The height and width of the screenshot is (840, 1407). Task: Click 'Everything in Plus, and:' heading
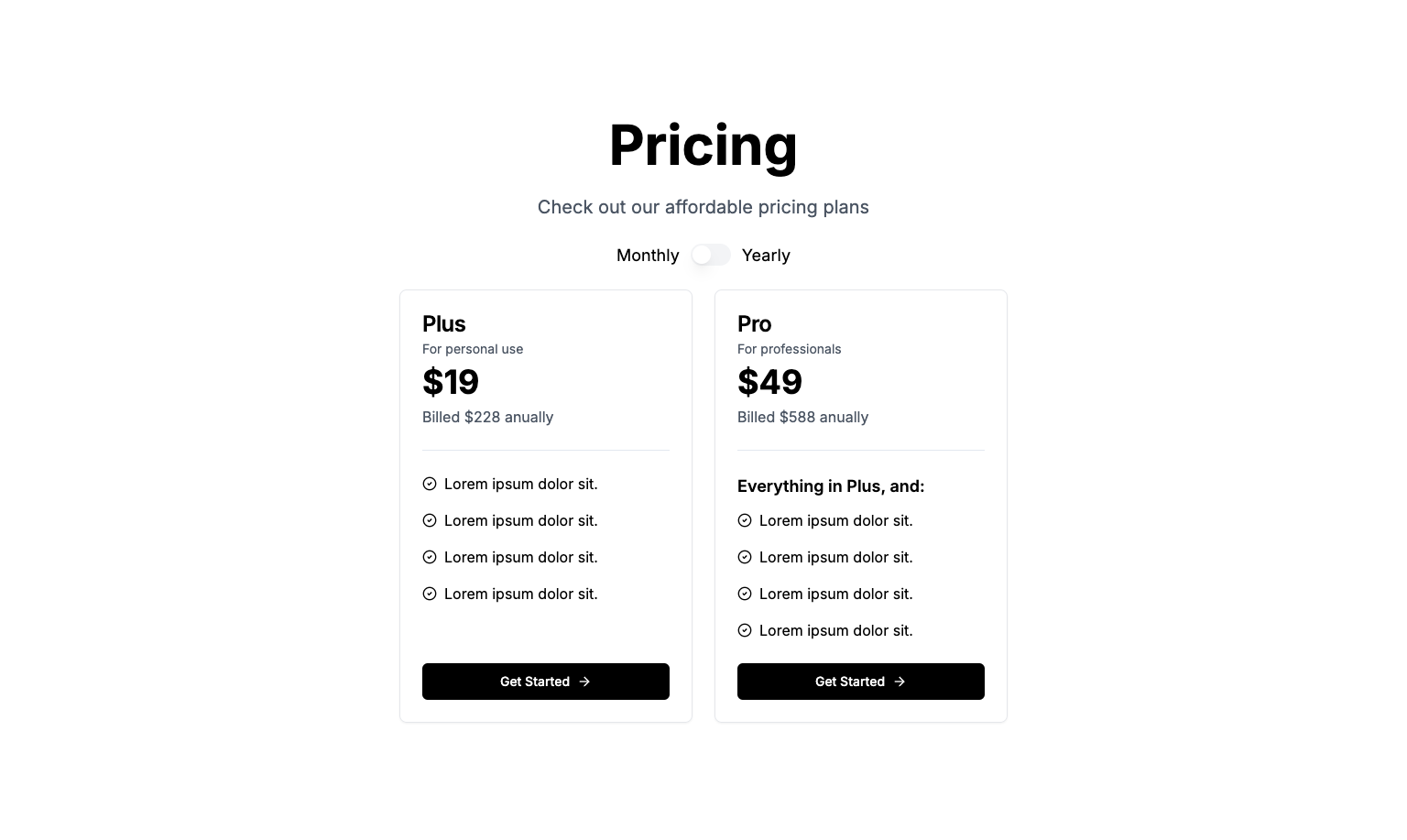(x=831, y=486)
